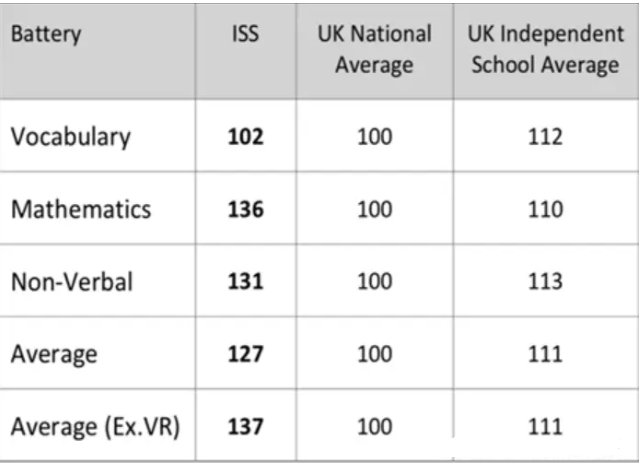Click the UK National Average header
The image size is (642, 466).
coord(375,49)
